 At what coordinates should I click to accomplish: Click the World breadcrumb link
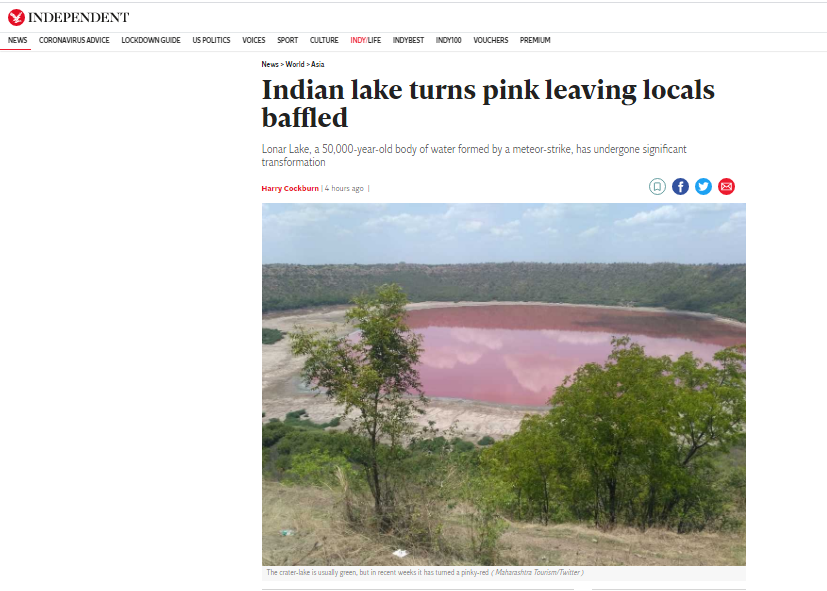(295, 64)
